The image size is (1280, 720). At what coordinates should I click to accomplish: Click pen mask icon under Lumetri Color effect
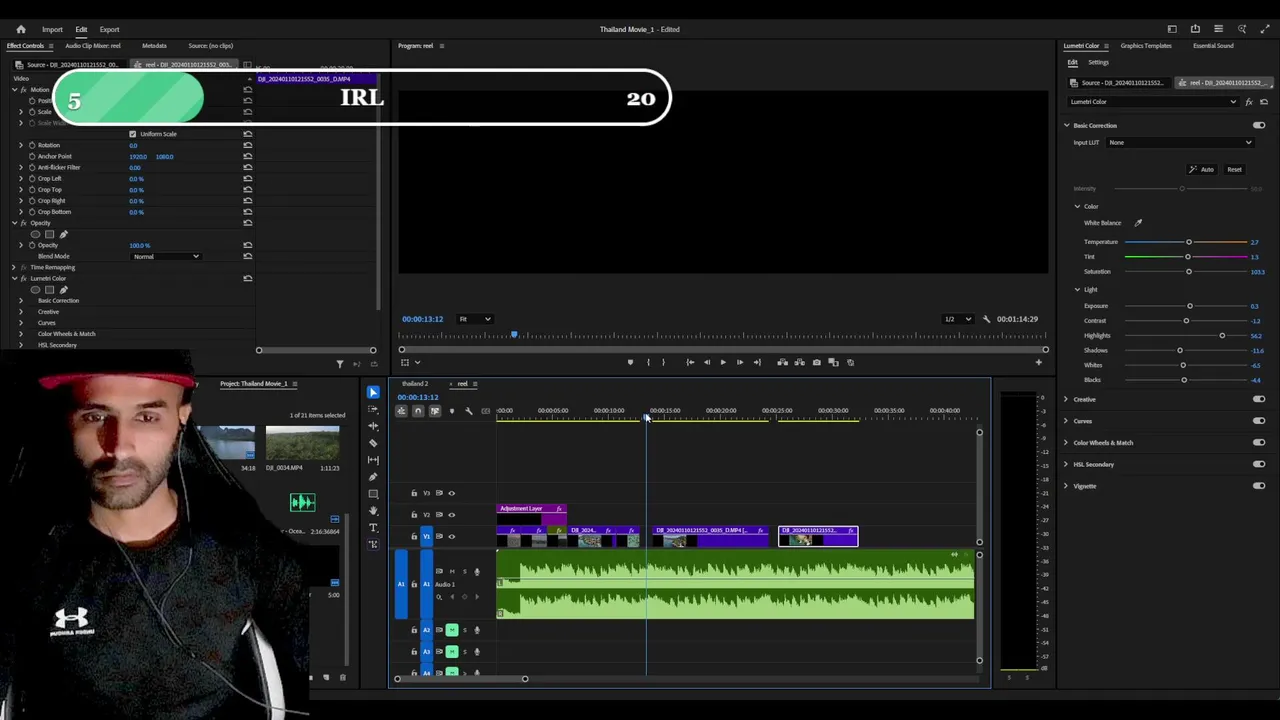click(x=64, y=290)
